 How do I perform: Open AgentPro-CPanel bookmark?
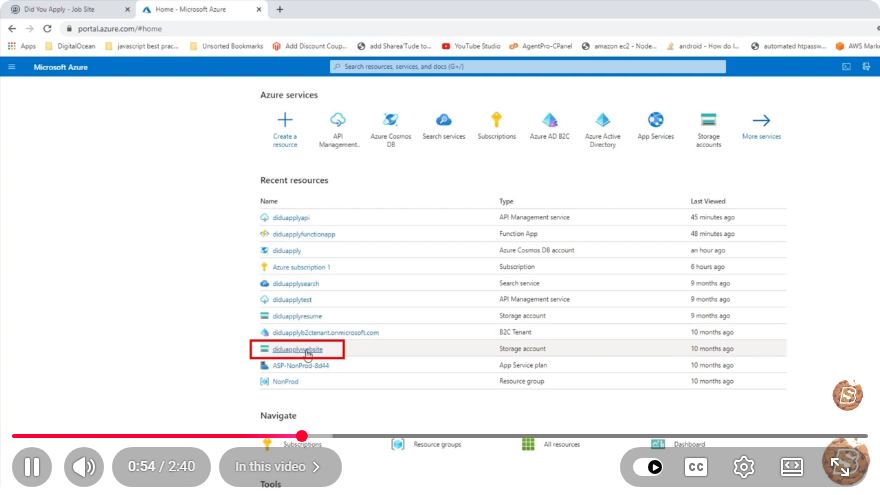540,46
